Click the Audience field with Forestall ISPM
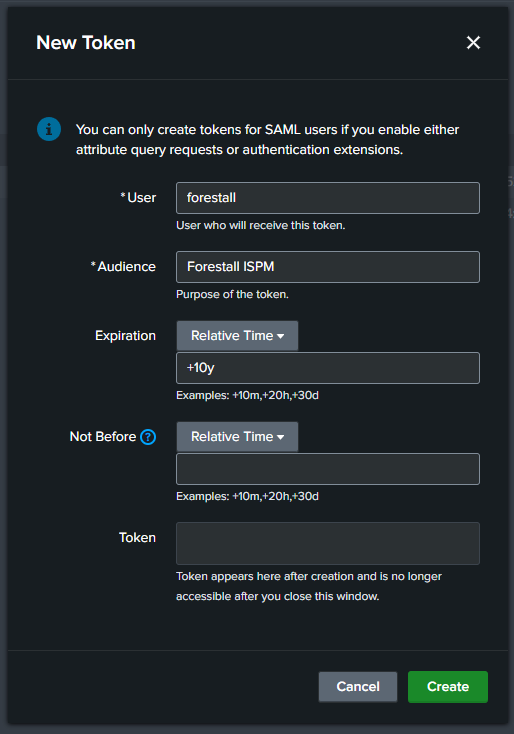Image resolution: width=514 pixels, height=734 pixels. click(x=328, y=267)
